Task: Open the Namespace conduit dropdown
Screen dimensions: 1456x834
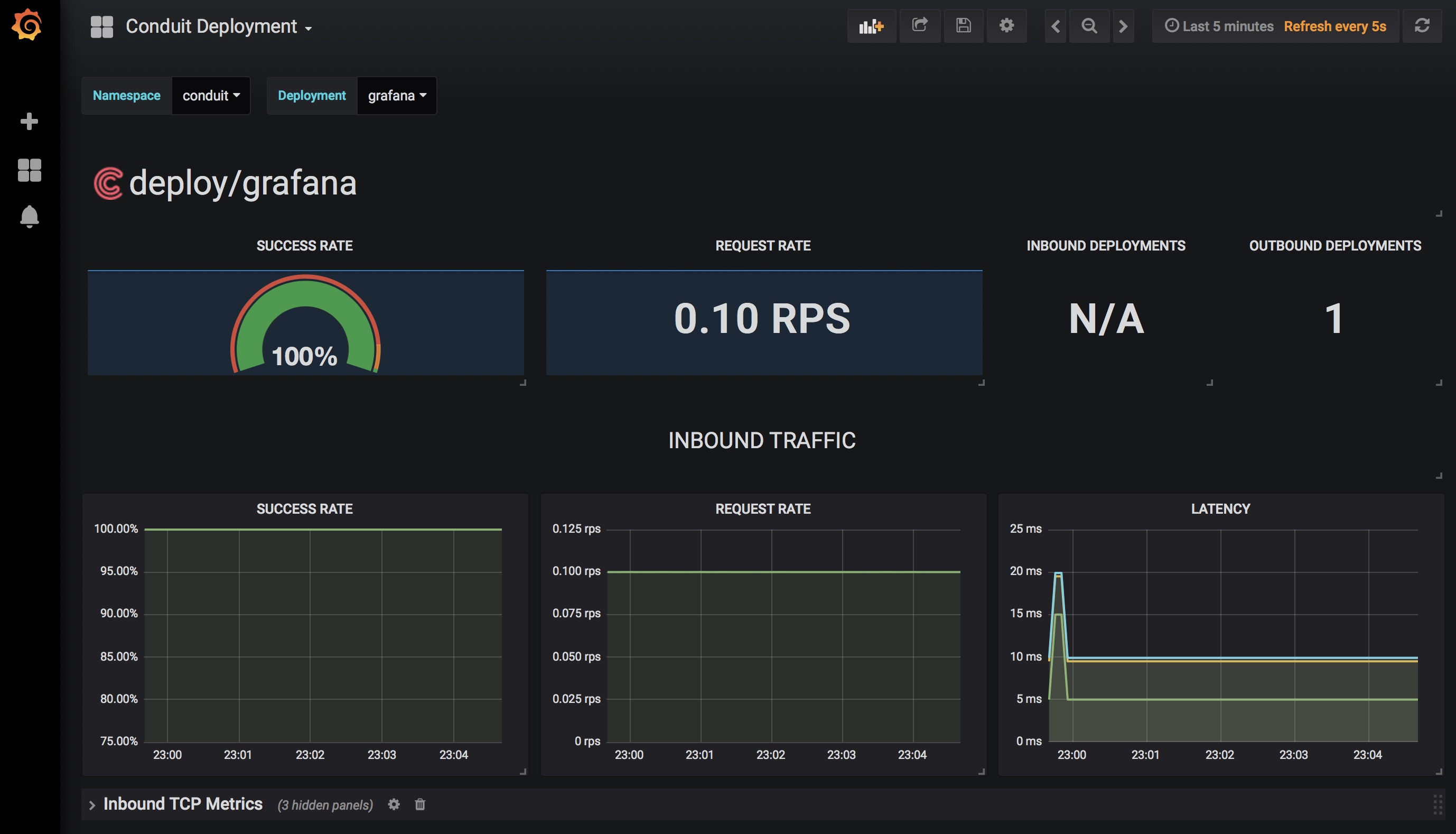Action: click(x=211, y=96)
